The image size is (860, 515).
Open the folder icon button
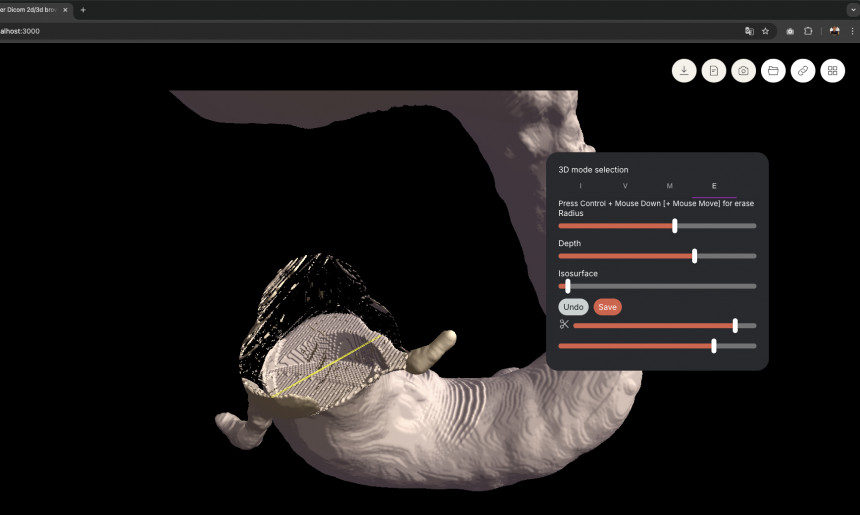pyautogui.click(x=773, y=71)
